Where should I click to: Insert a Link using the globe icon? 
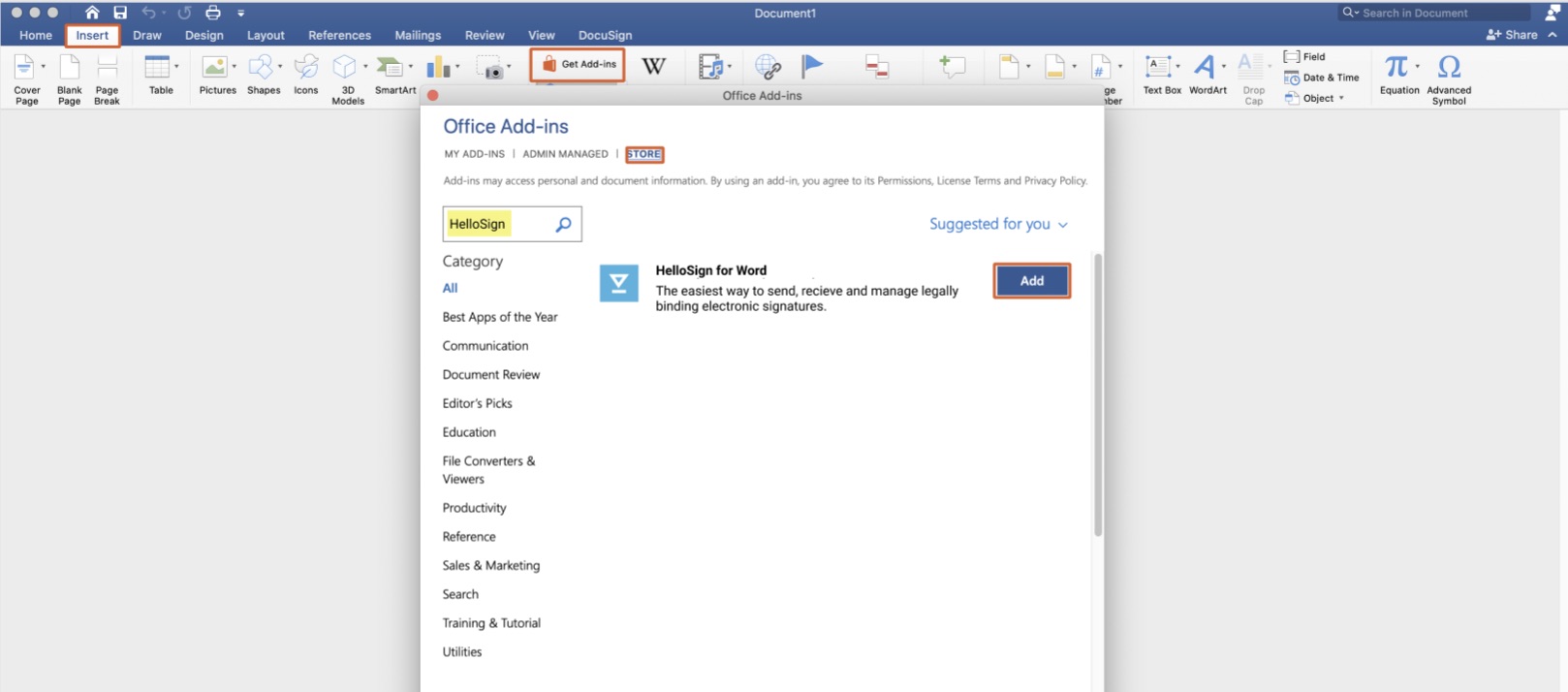[x=768, y=66]
